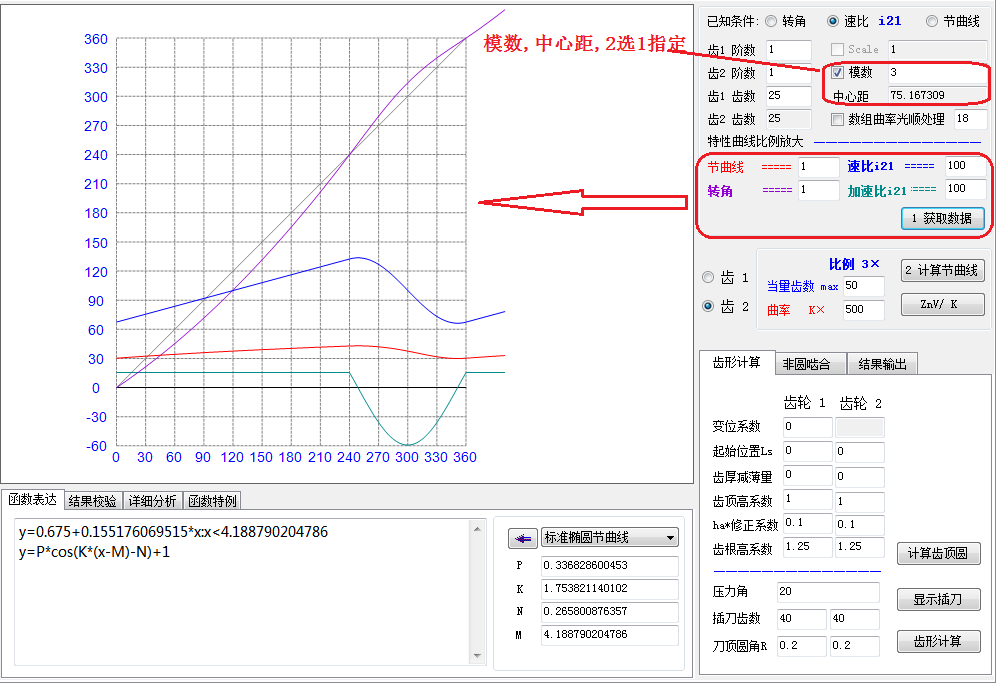Viewport: 996px width, 683px height.
Task: Click the 显示插刀 button
Action: pyautogui.click(x=938, y=599)
